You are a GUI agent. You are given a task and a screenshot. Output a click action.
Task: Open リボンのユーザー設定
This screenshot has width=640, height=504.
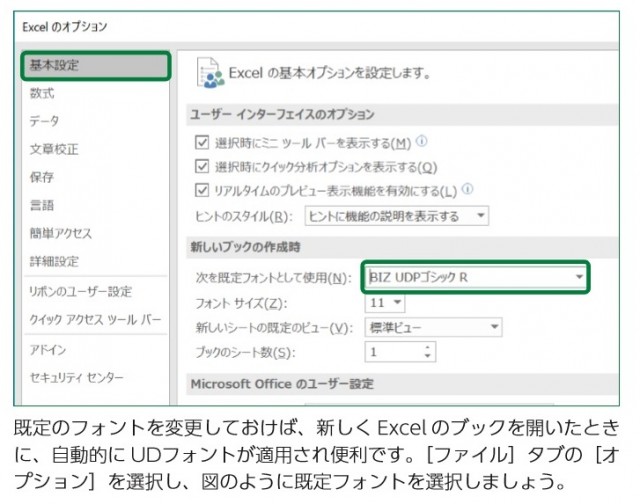point(80,291)
